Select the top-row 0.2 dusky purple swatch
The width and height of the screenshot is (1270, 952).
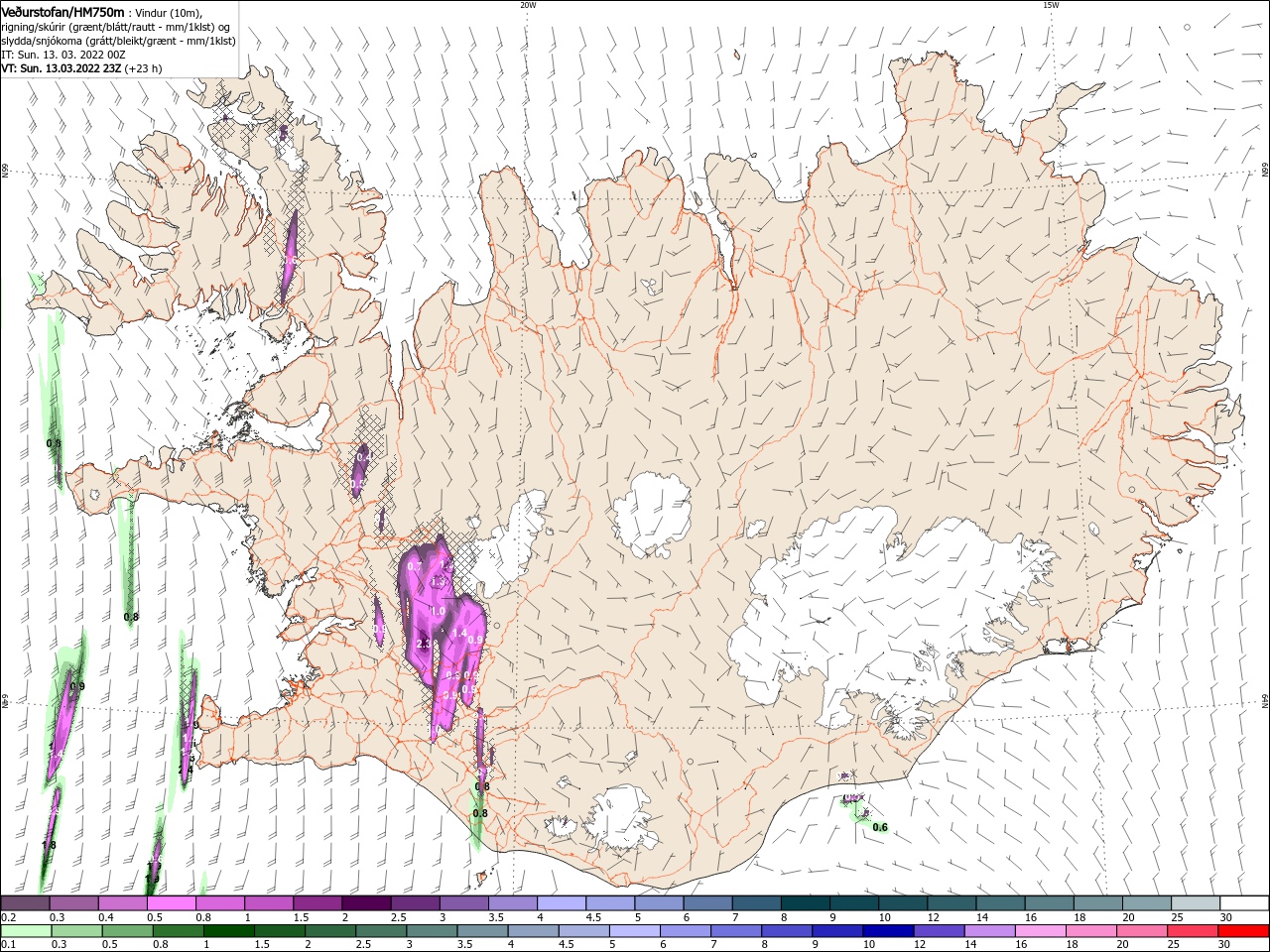(25, 903)
